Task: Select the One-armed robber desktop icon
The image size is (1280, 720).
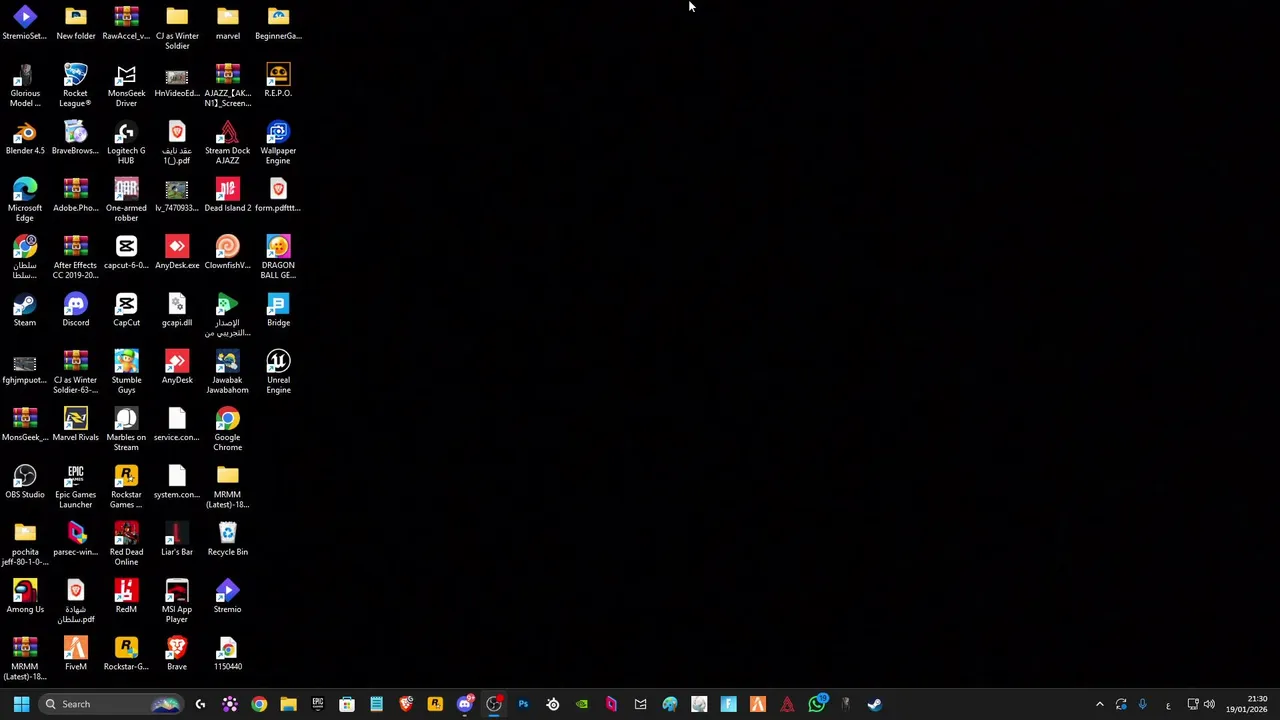Action: click(126, 201)
